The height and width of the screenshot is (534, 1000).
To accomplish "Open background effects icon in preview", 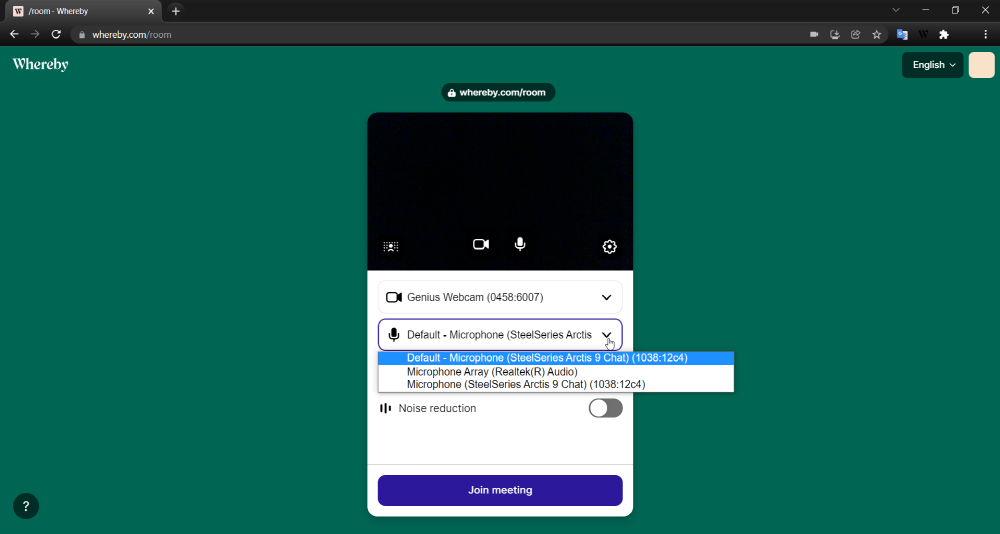I will pos(391,247).
